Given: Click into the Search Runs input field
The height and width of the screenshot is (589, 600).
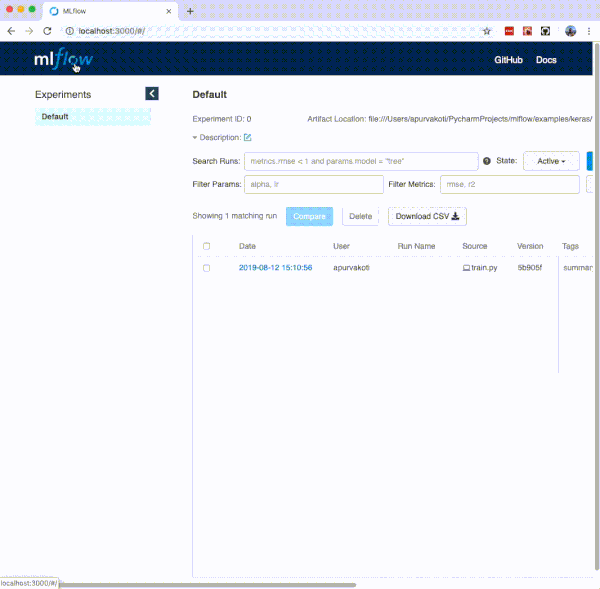Looking at the screenshot, I should point(361,161).
